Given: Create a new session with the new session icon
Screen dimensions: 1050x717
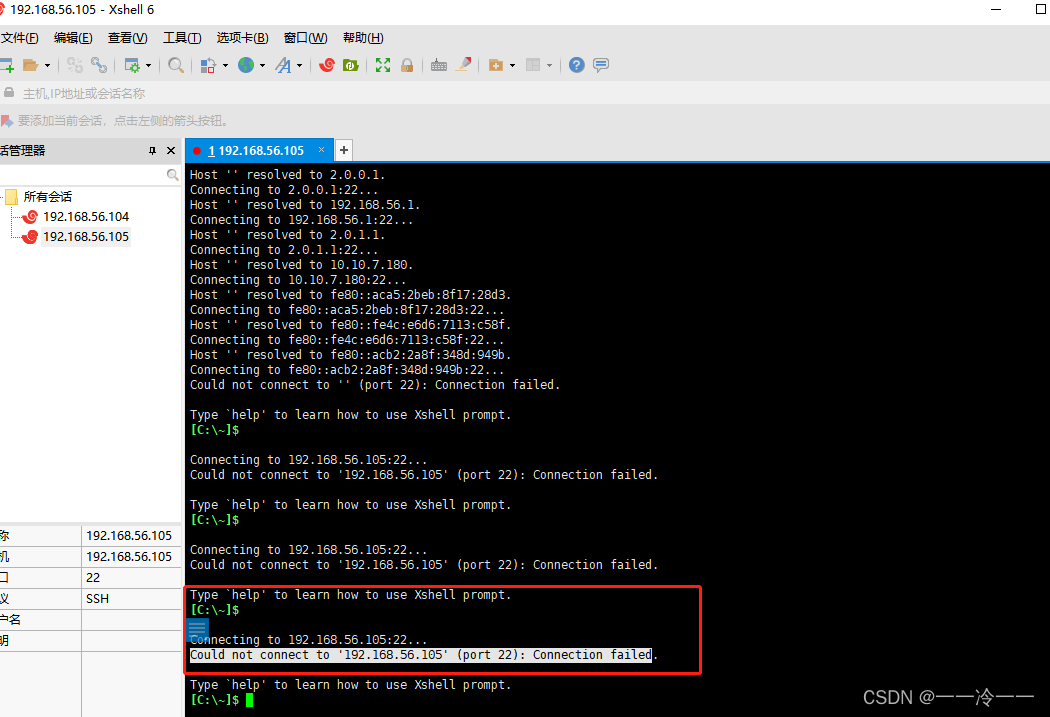Looking at the screenshot, I should point(7,64).
